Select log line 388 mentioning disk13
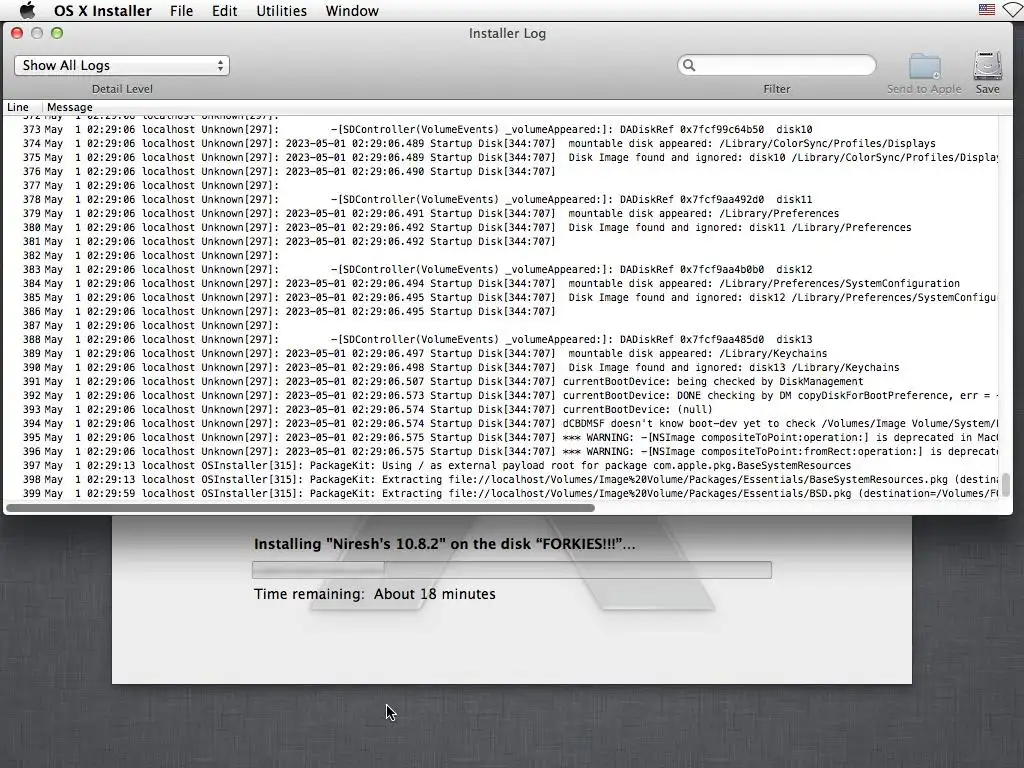This screenshot has width=1024, height=768. coord(502,340)
